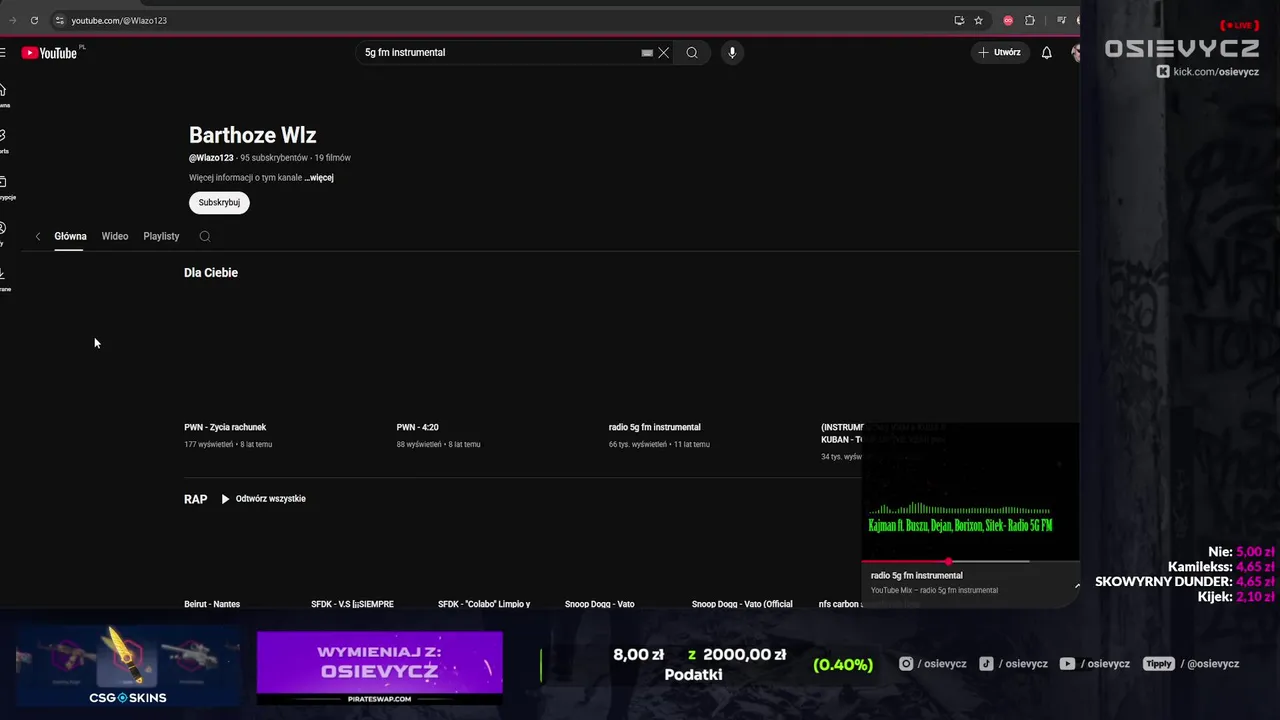Image resolution: width=1280 pixels, height=720 pixels.
Task: Click the Utwórz create button
Action: [x=1000, y=53]
